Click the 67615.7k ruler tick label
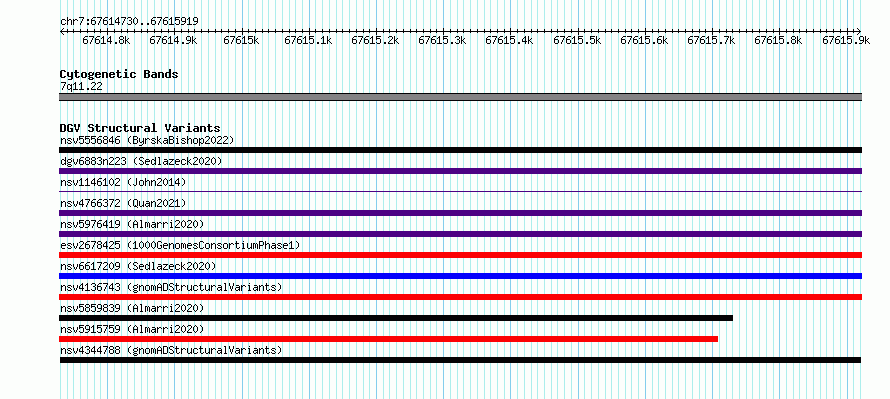 pyautogui.click(x=711, y=40)
